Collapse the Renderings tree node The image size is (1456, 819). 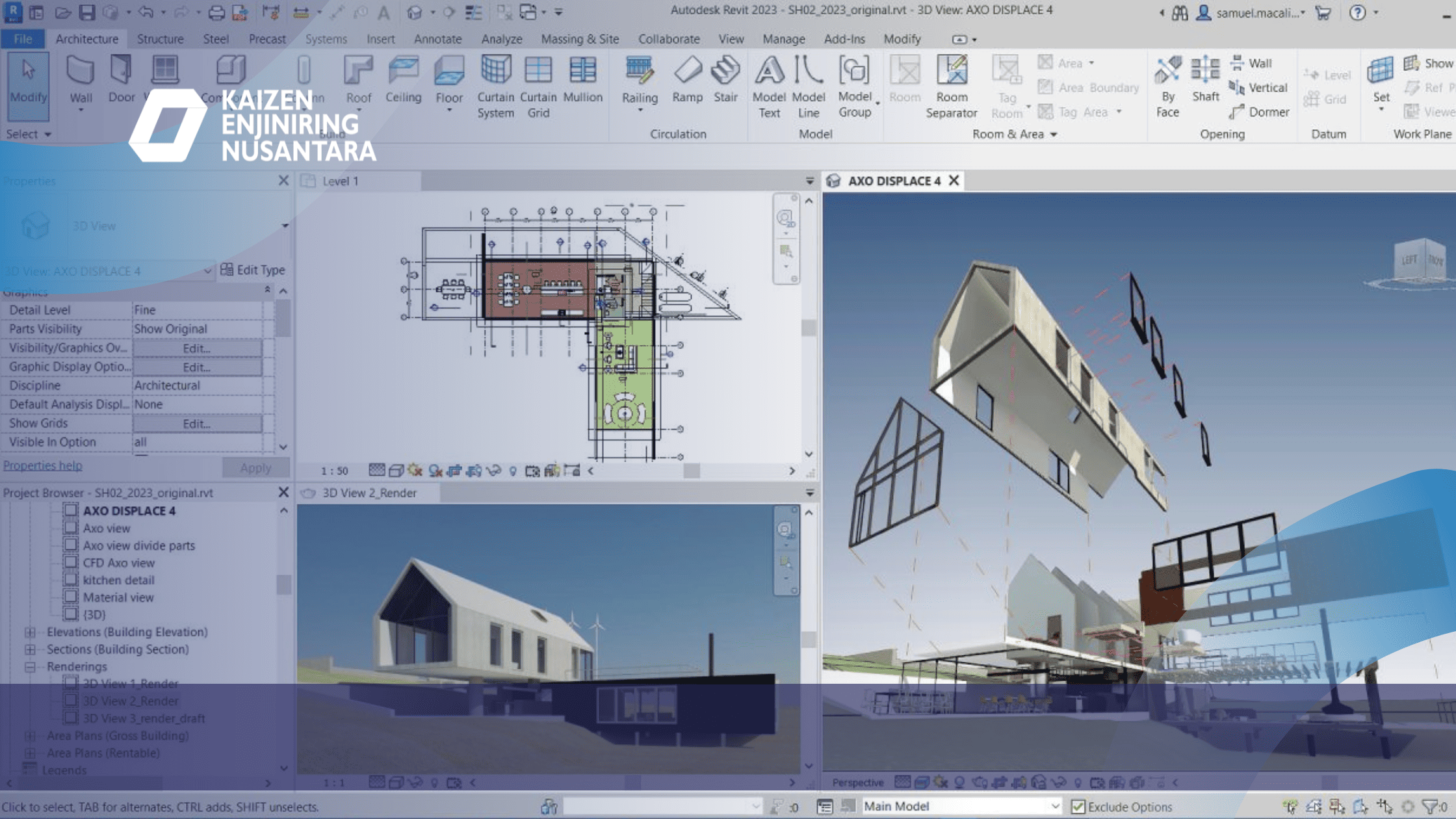(30, 666)
